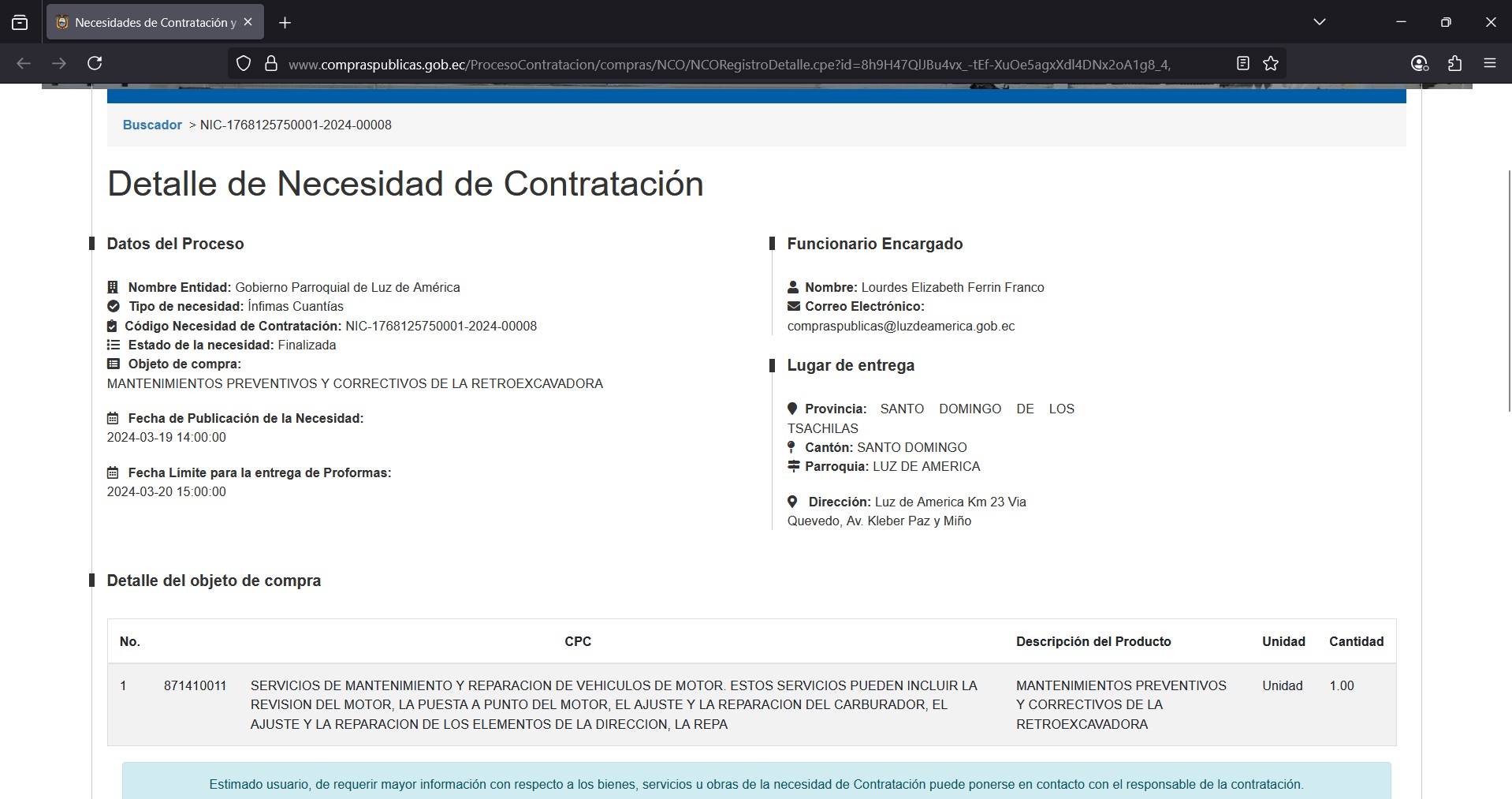Image resolution: width=1512 pixels, height=799 pixels.
Task: Follow the Buscador breadcrumb link
Action: point(152,125)
